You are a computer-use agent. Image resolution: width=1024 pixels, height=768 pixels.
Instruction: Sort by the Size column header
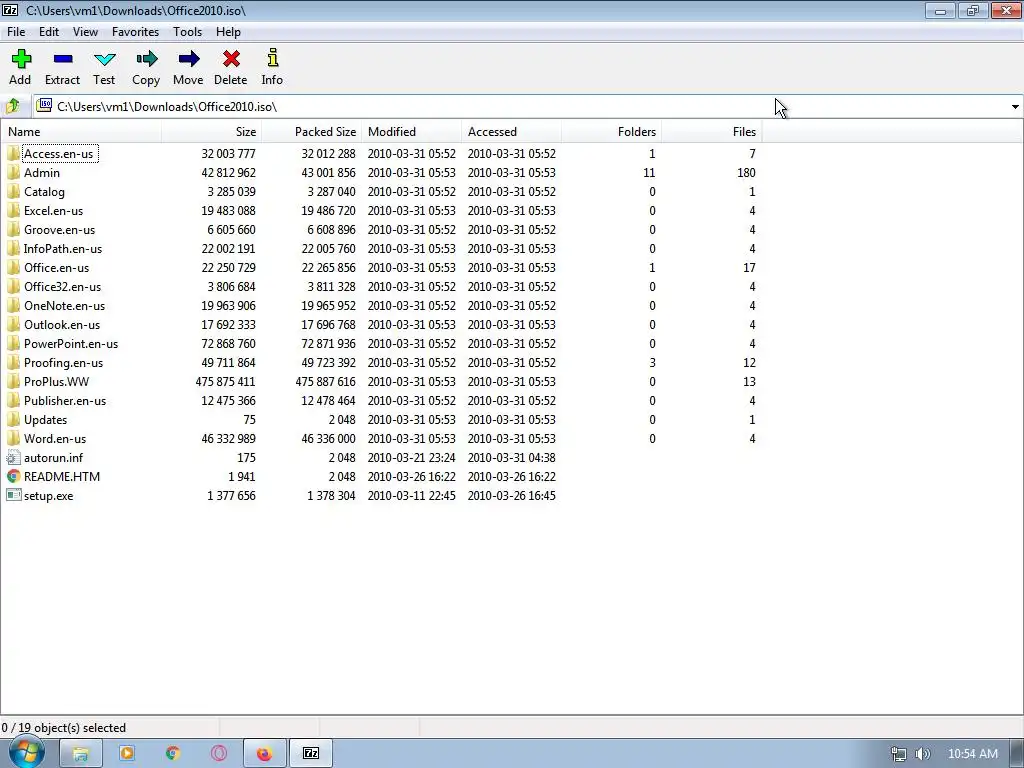click(x=212, y=131)
